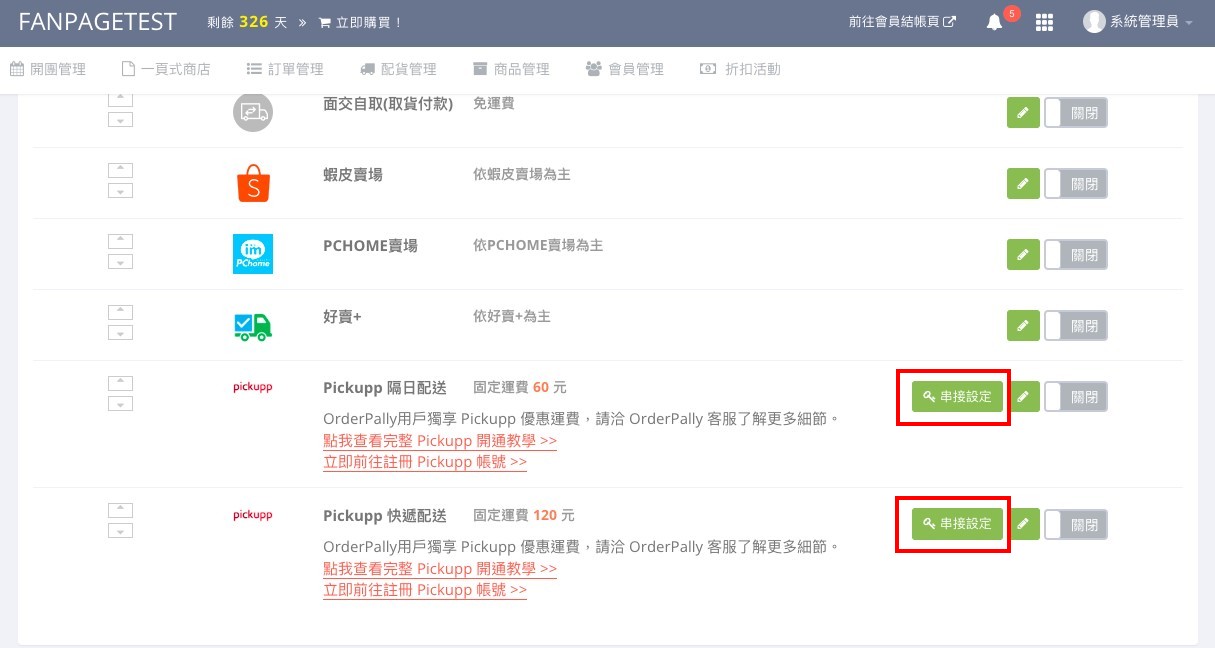Open the 系統管理員 user dropdown
This screenshot has height=648, width=1215.
coord(1138,22)
